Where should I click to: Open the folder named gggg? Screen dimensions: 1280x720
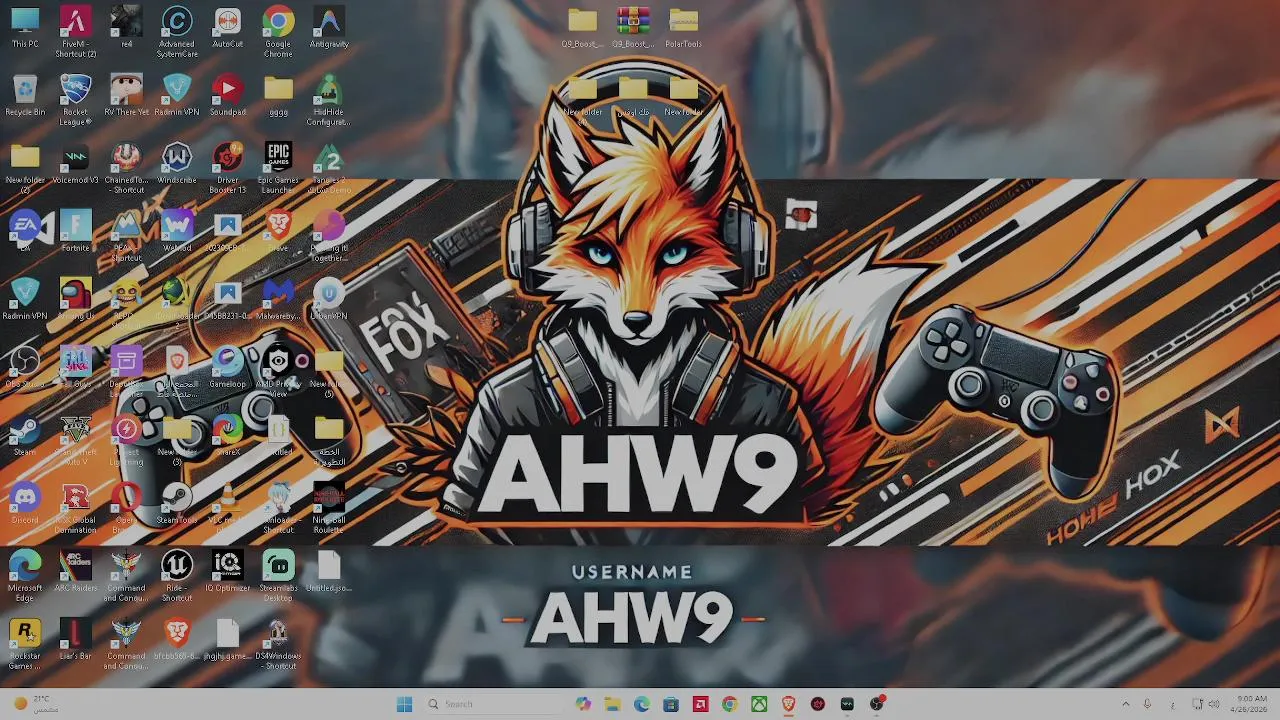click(x=278, y=96)
